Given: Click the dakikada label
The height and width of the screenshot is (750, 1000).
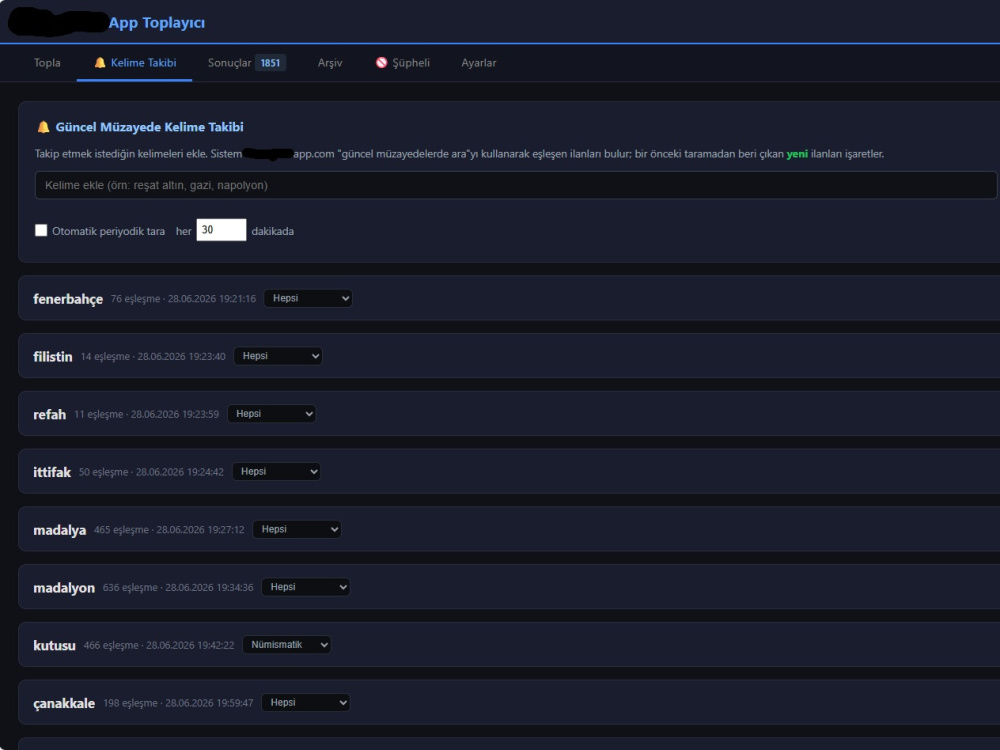Looking at the screenshot, I should pyautogui.click(x=272, y=231).
